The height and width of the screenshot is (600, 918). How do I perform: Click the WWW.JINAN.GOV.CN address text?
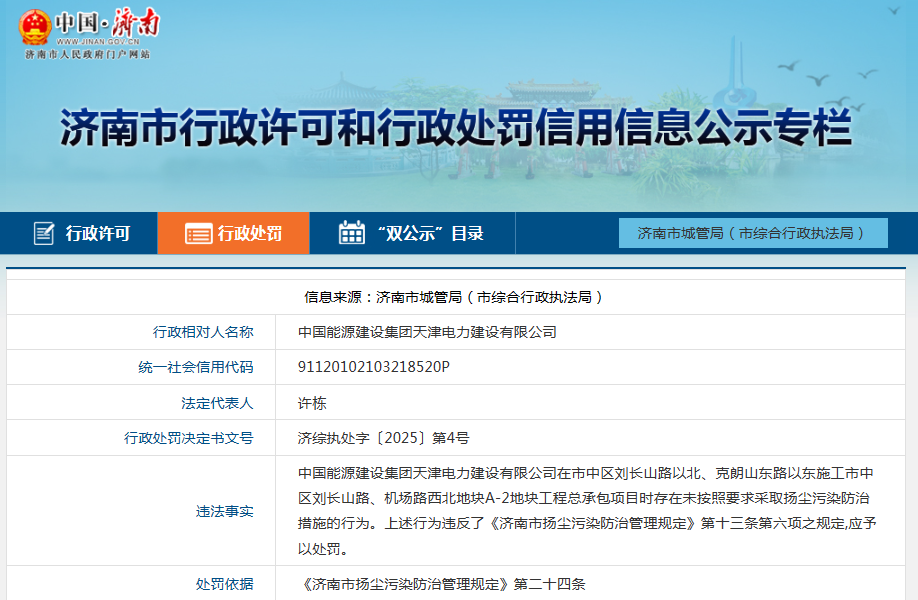pyautogui.click(x=98, y=42)
